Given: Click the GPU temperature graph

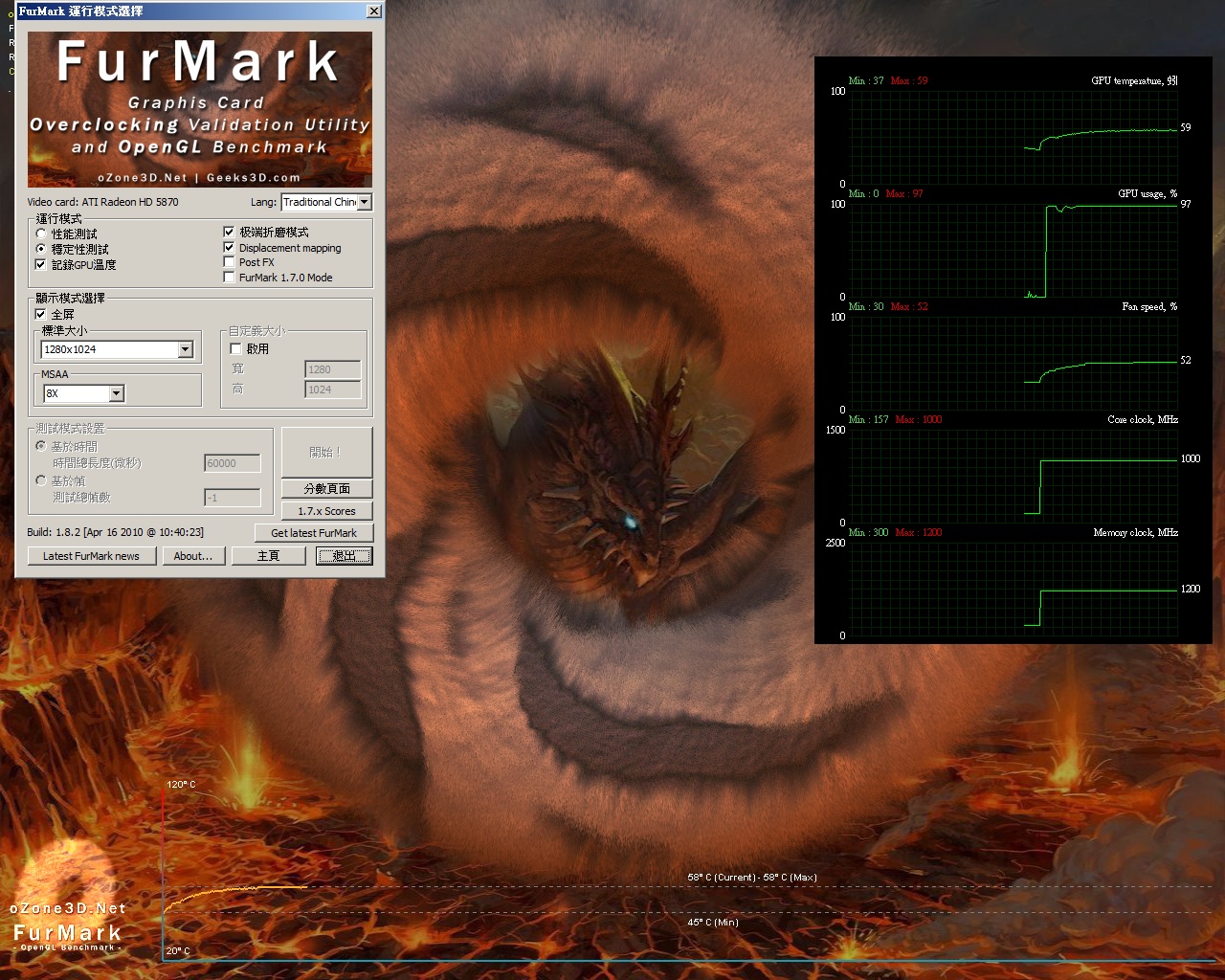Looking at the screenshot, I should [x=1013, y=138].
